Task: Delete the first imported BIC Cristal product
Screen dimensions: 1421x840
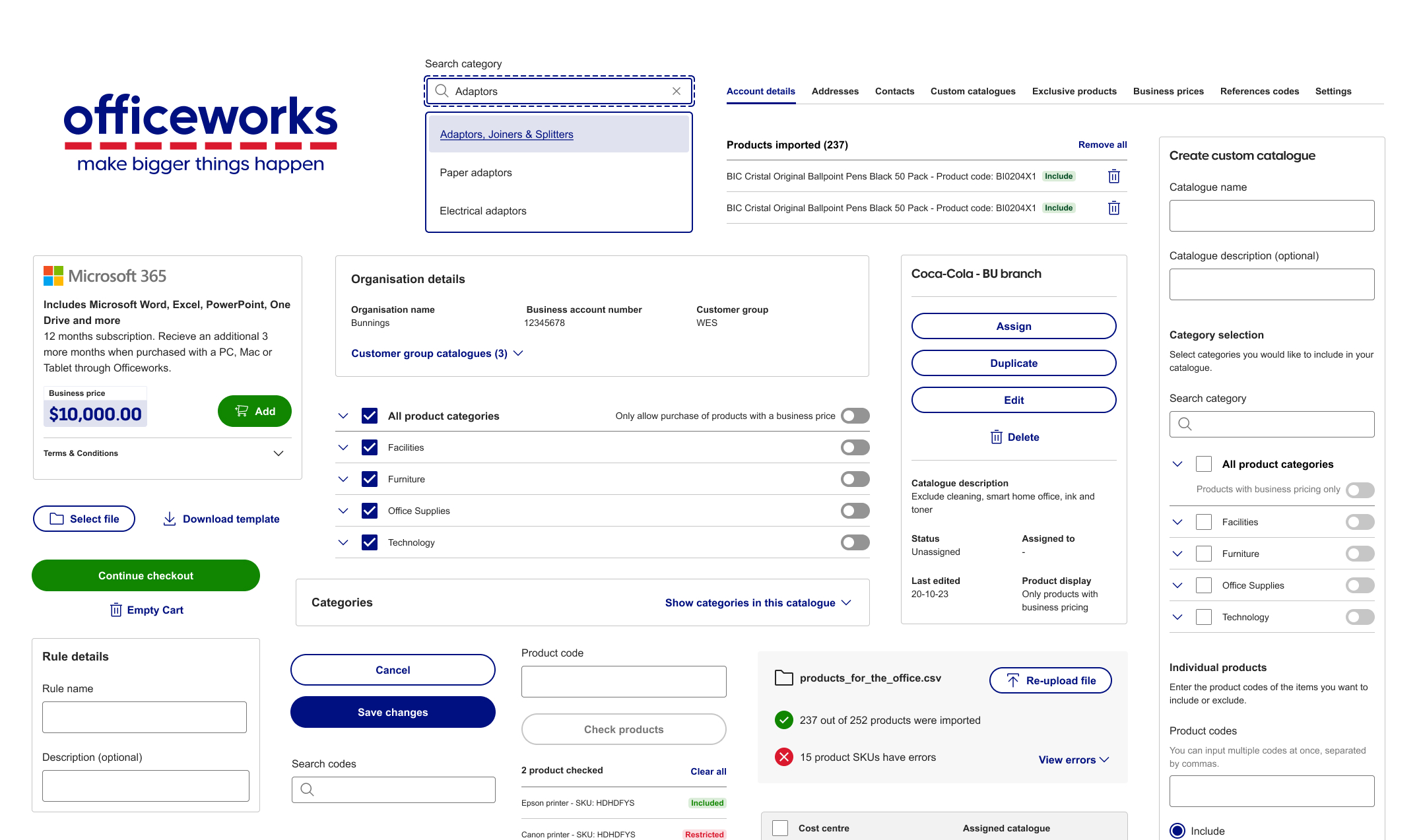Action: click(x=1113, y=176)
